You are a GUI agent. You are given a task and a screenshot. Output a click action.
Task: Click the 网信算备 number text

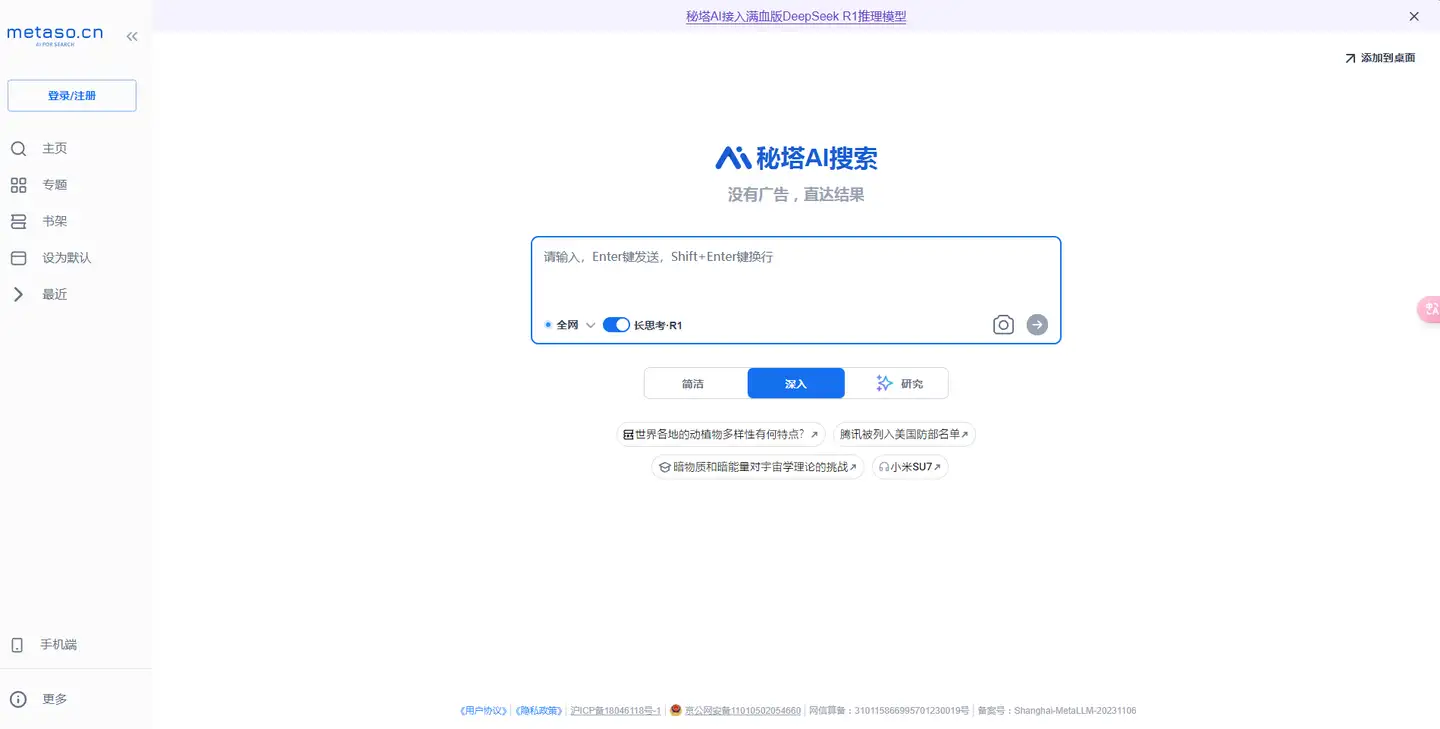tap(888, 711)
